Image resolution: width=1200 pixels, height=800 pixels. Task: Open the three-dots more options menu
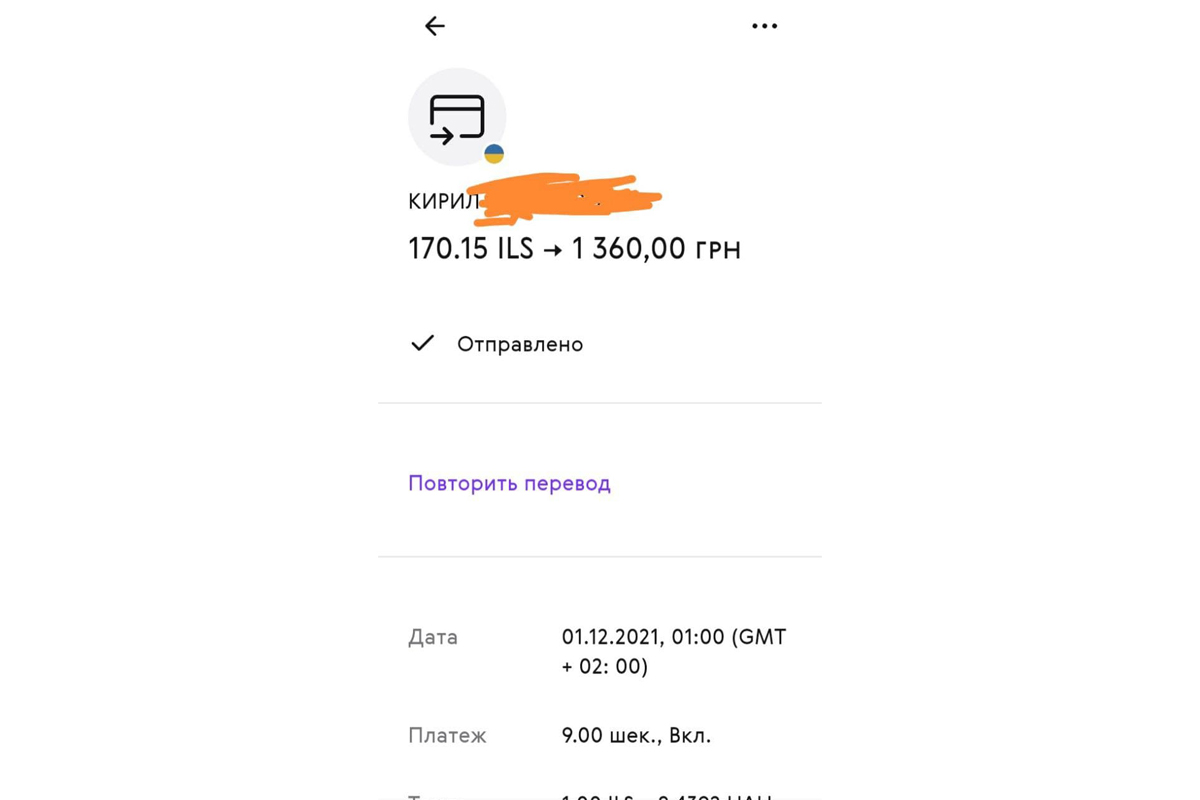(x=764, y=26)
